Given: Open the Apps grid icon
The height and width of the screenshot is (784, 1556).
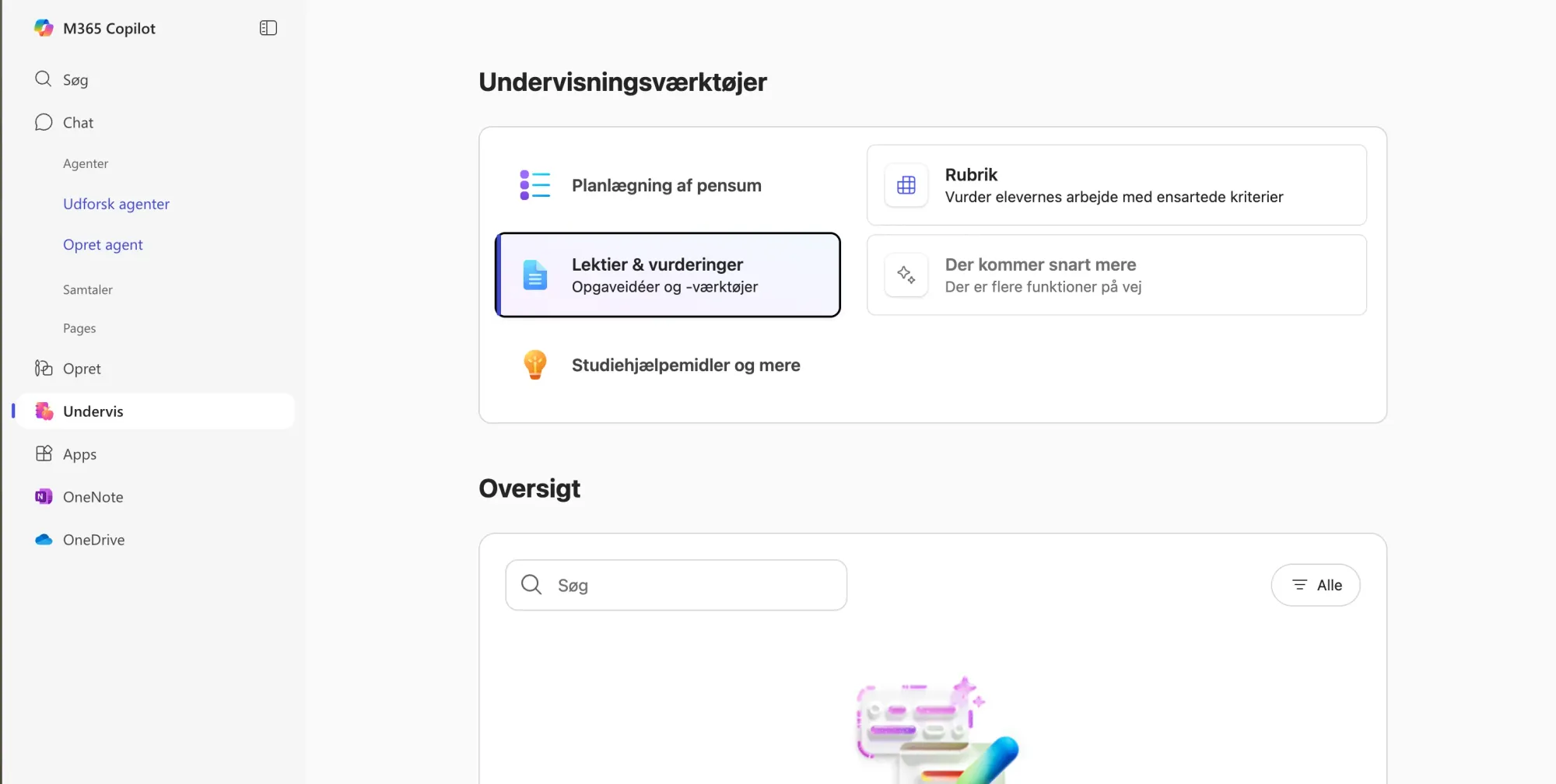Looking at the screenshot, I should [44, 454].
